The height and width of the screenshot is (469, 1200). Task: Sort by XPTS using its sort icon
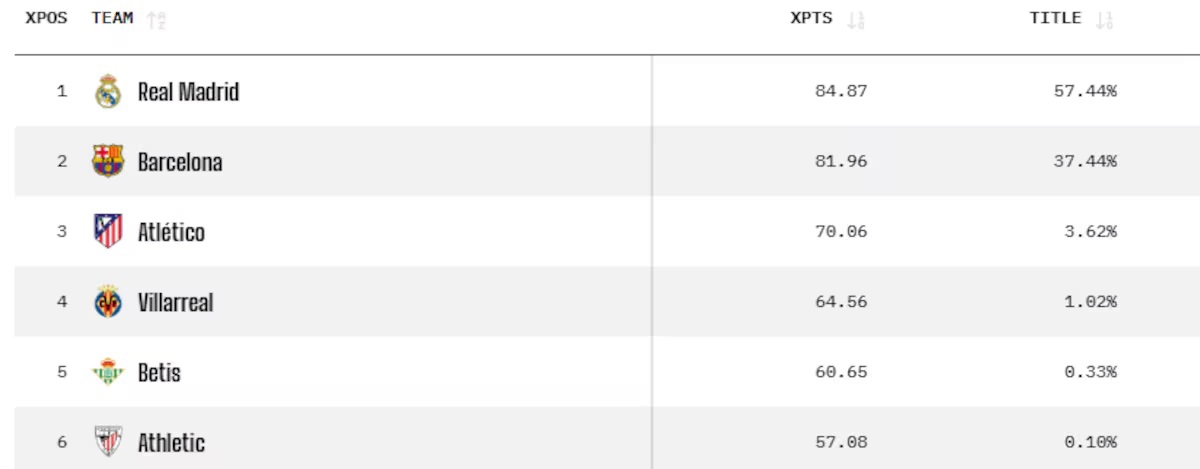tap(855, 20)
